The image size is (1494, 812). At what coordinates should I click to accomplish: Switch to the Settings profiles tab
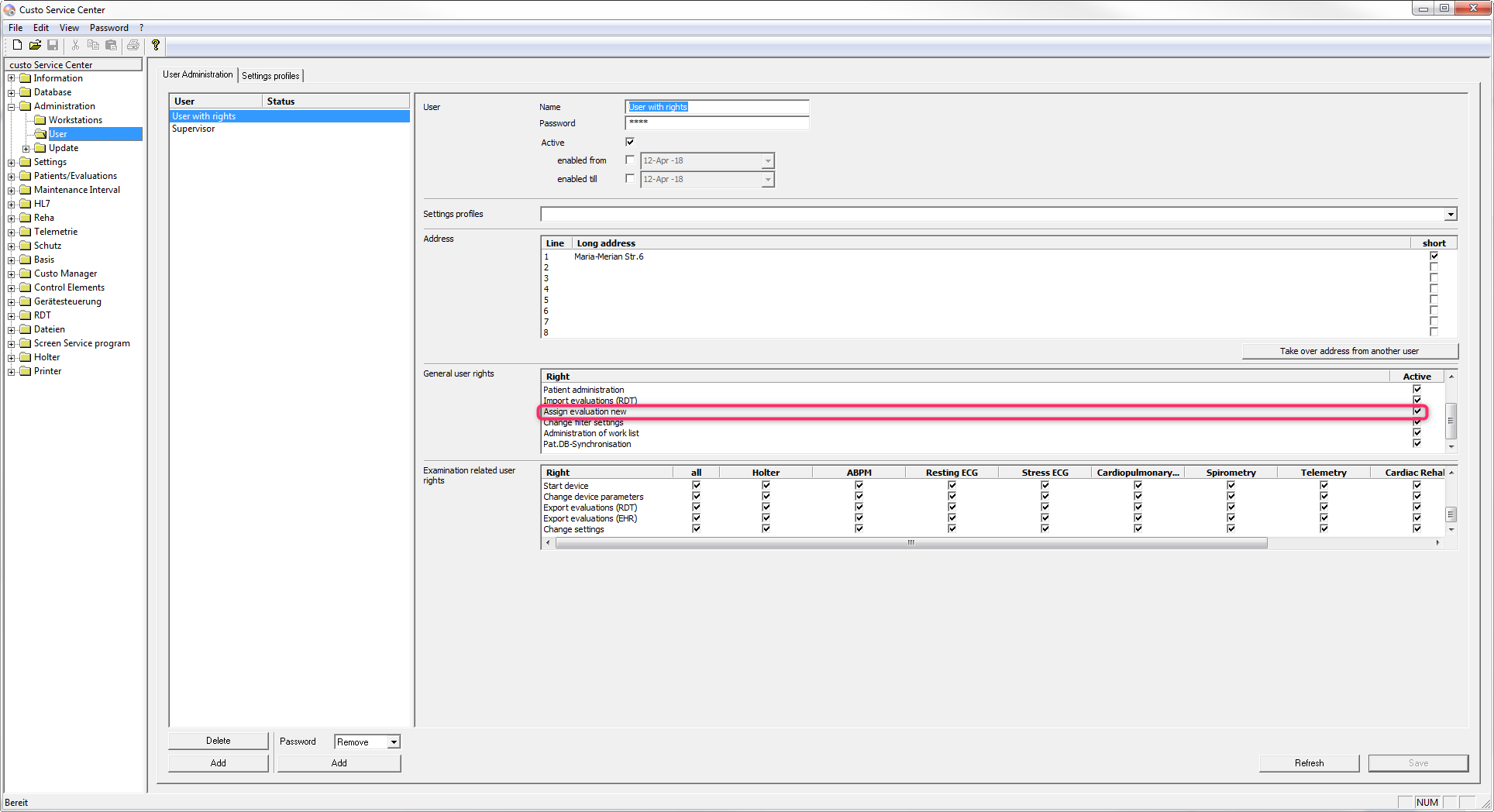click(270, 76)
